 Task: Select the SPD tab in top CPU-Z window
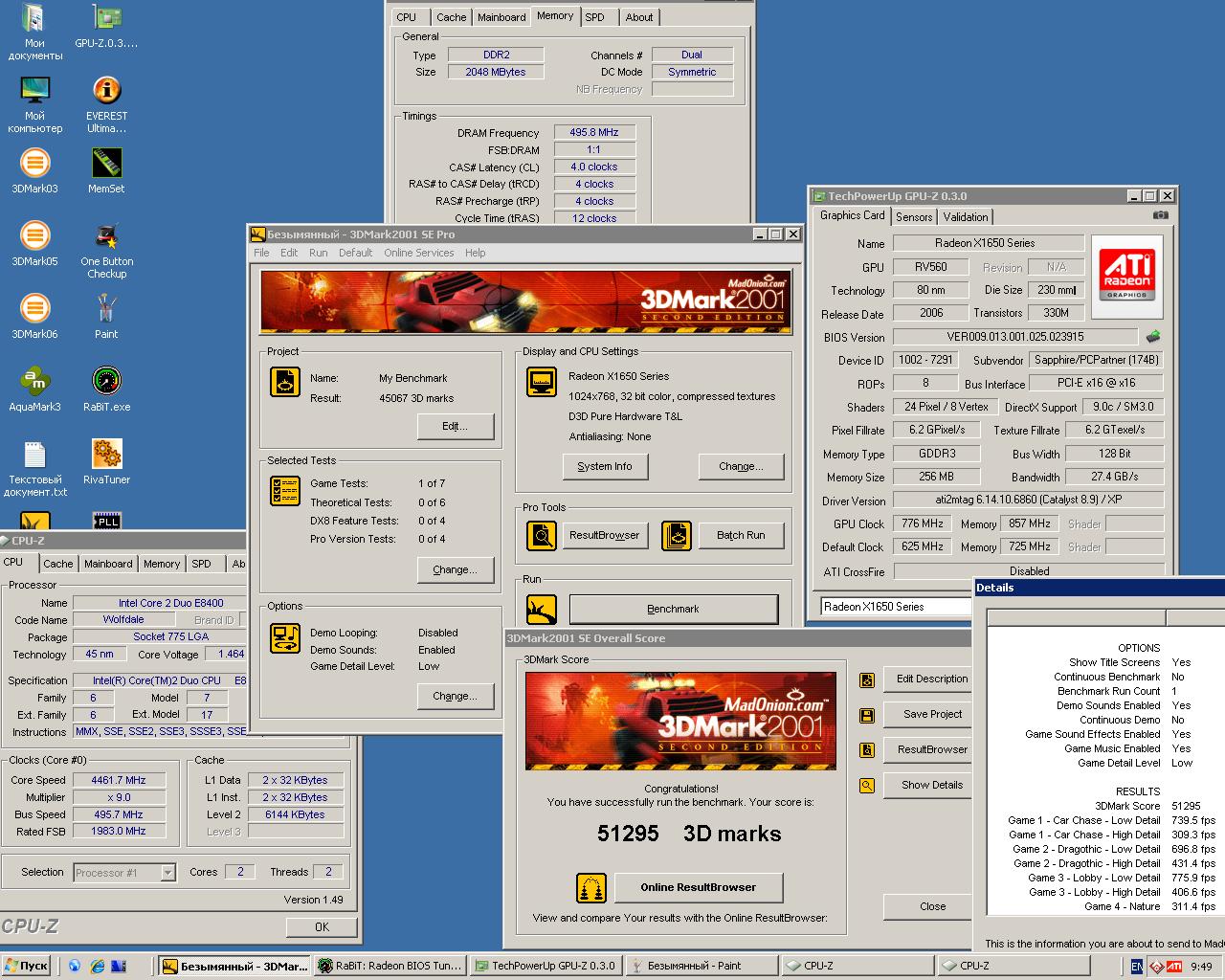click(595, 17)
